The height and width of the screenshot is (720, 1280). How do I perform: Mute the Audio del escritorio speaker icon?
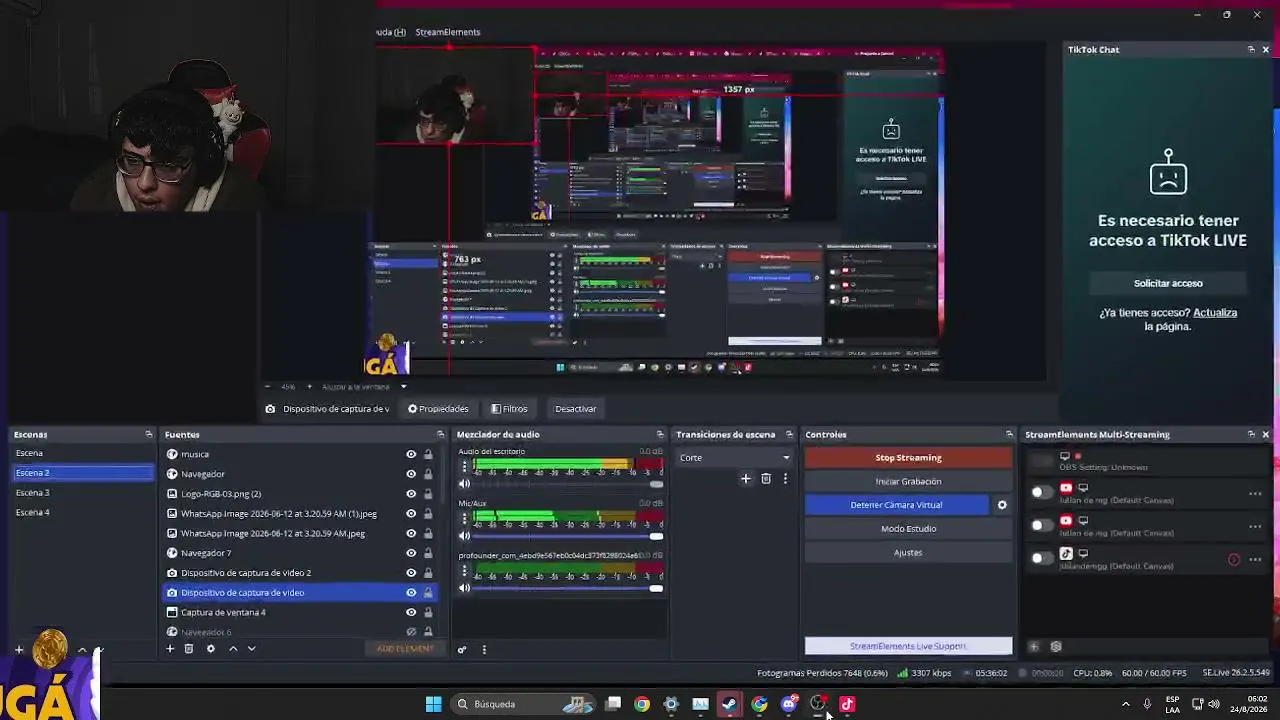click(x=464, y=484)
